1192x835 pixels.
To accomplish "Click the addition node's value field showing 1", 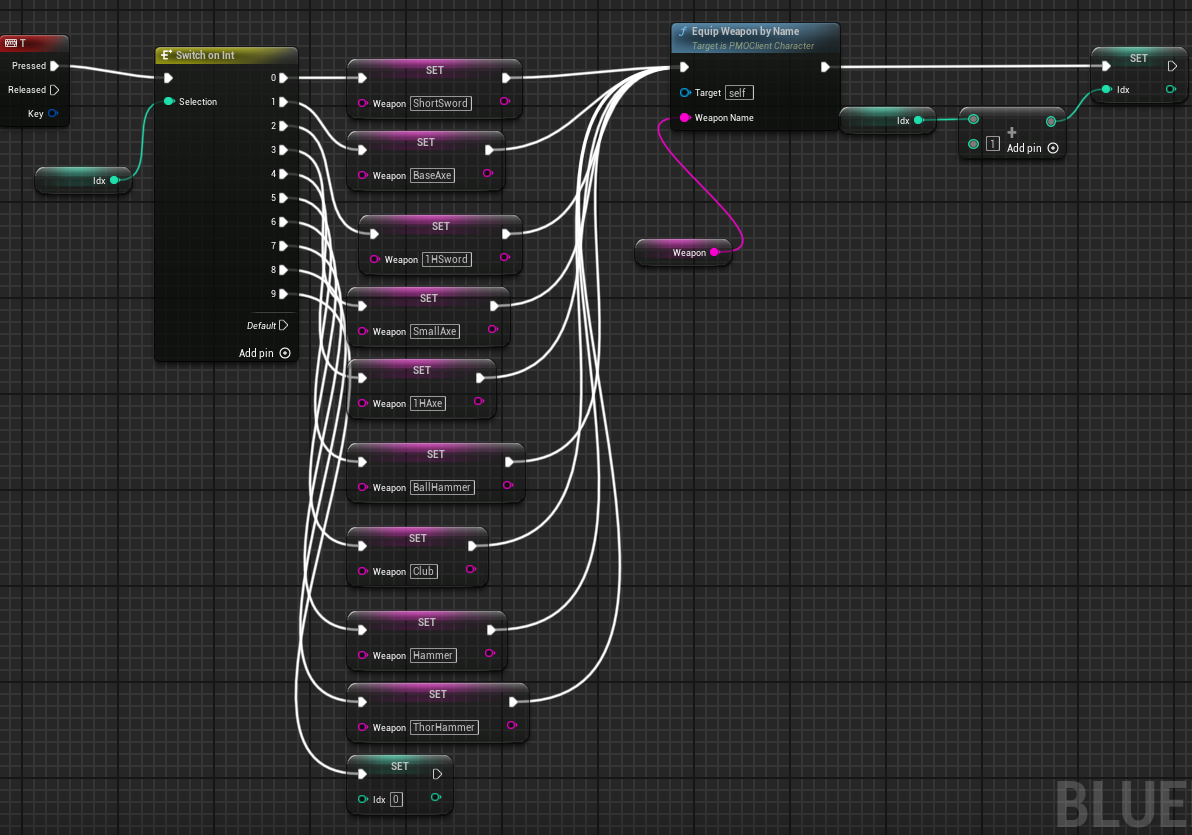I will pos(993,144).
